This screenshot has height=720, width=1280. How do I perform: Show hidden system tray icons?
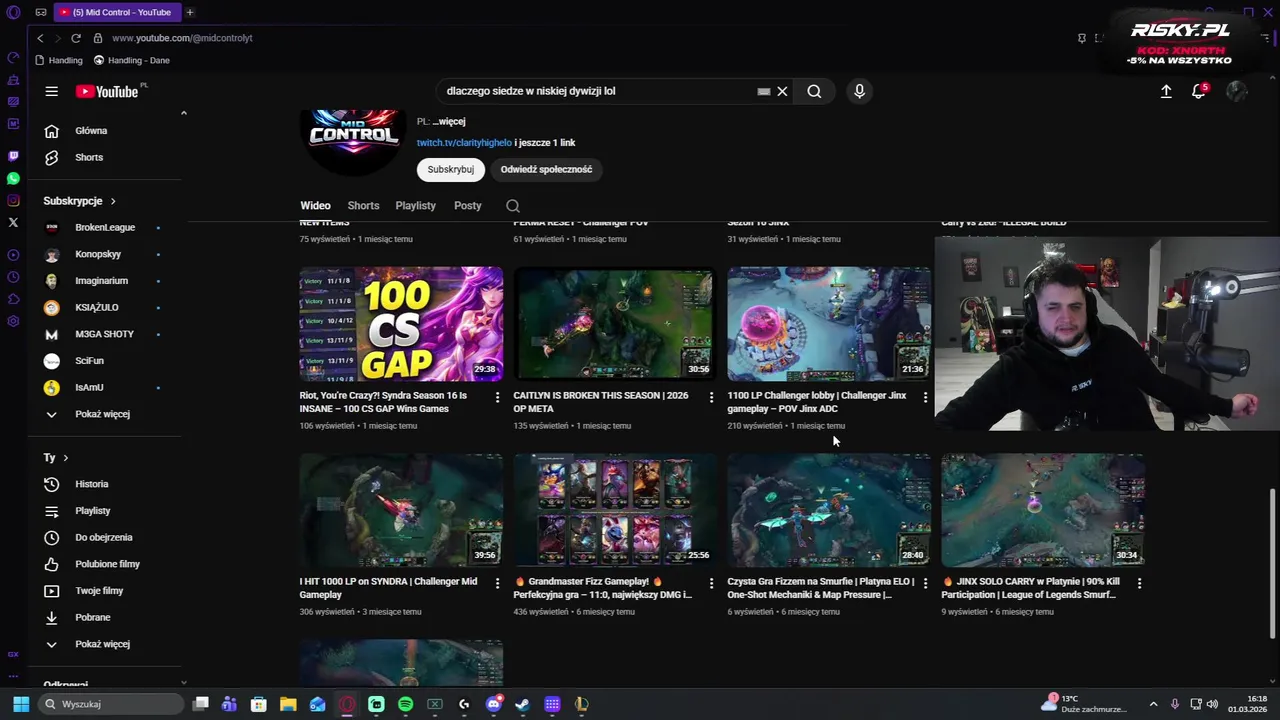pyautogui.click(x=1153, y=704)
